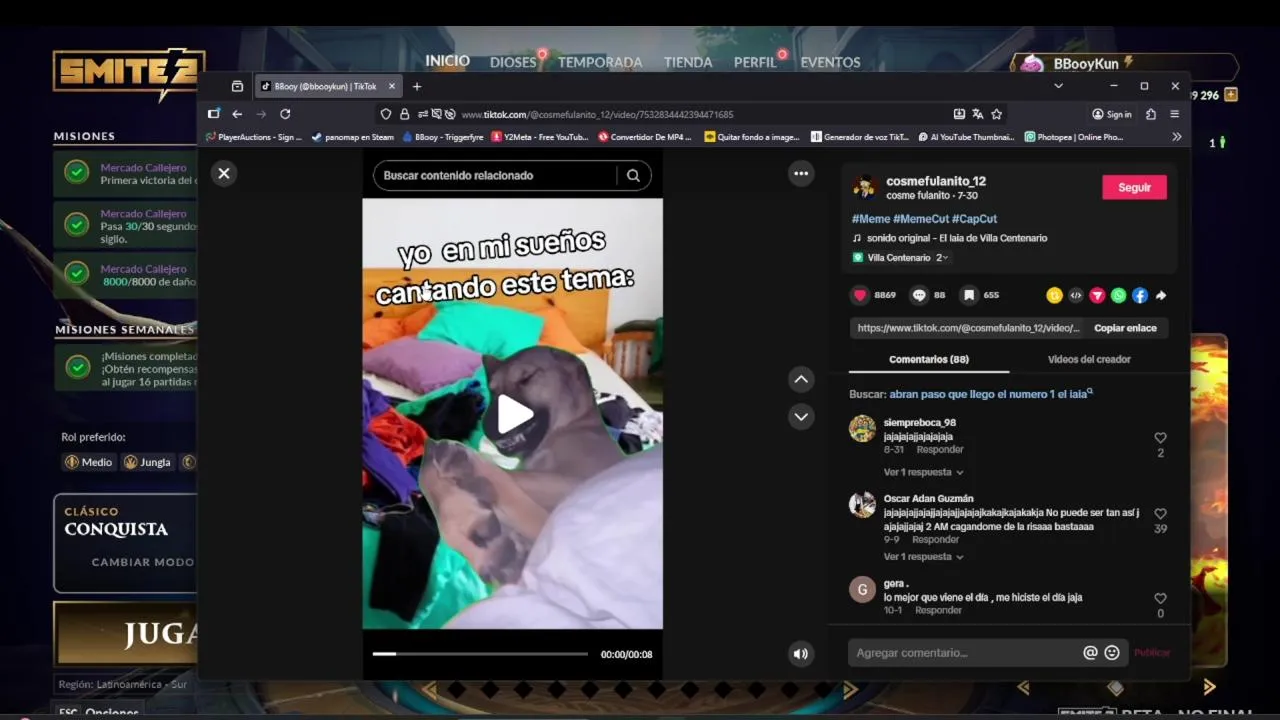1280x720 pixels.
Task: Open browser hamburger menu
Action: [x=1175, y=114]
